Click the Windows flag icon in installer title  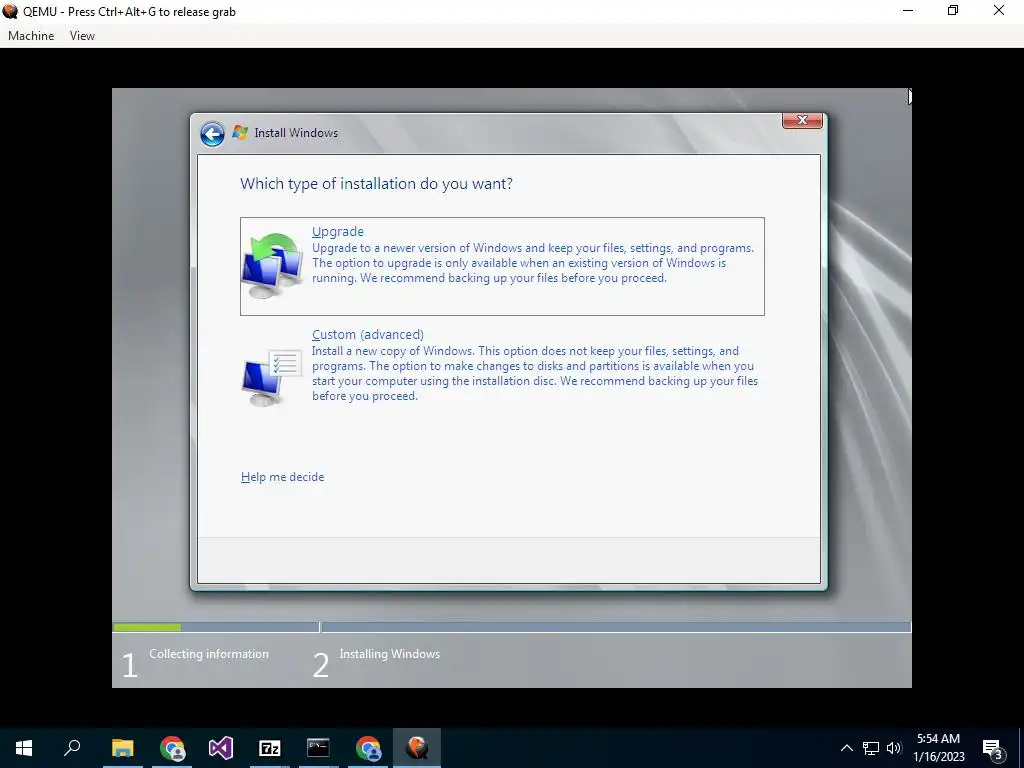[240, 132]
